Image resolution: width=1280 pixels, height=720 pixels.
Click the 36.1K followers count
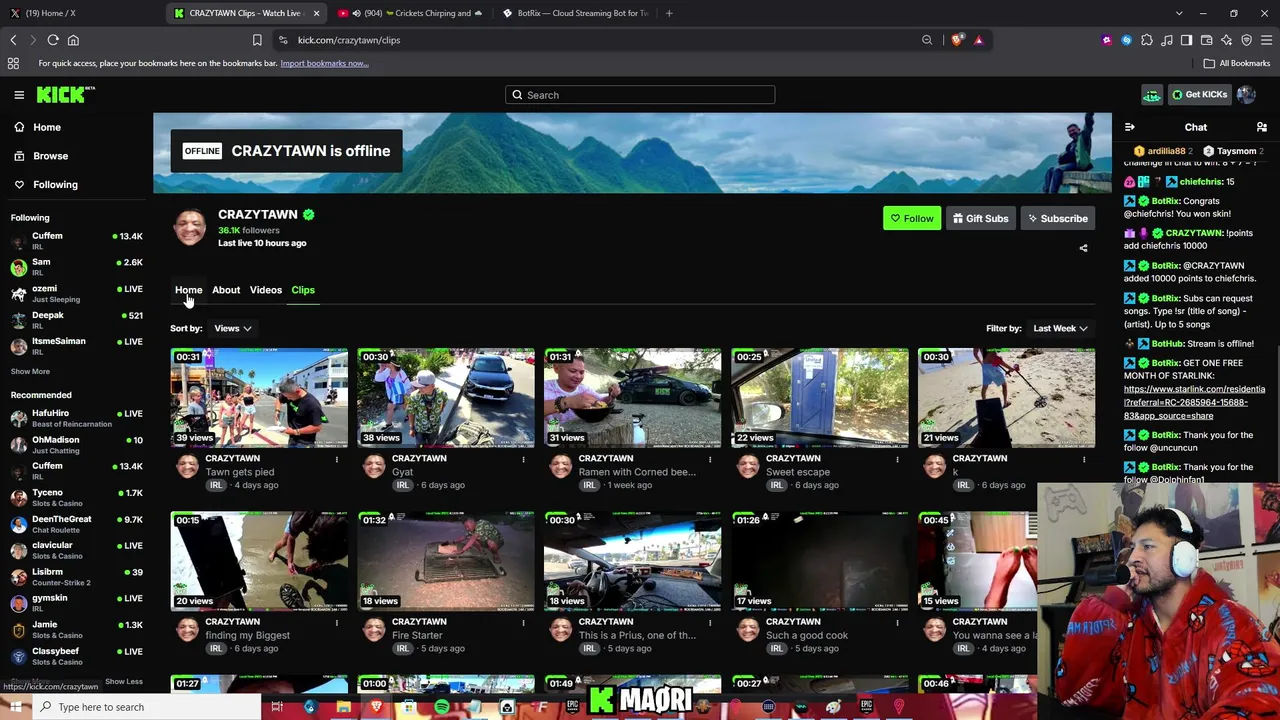pos(249,230)
